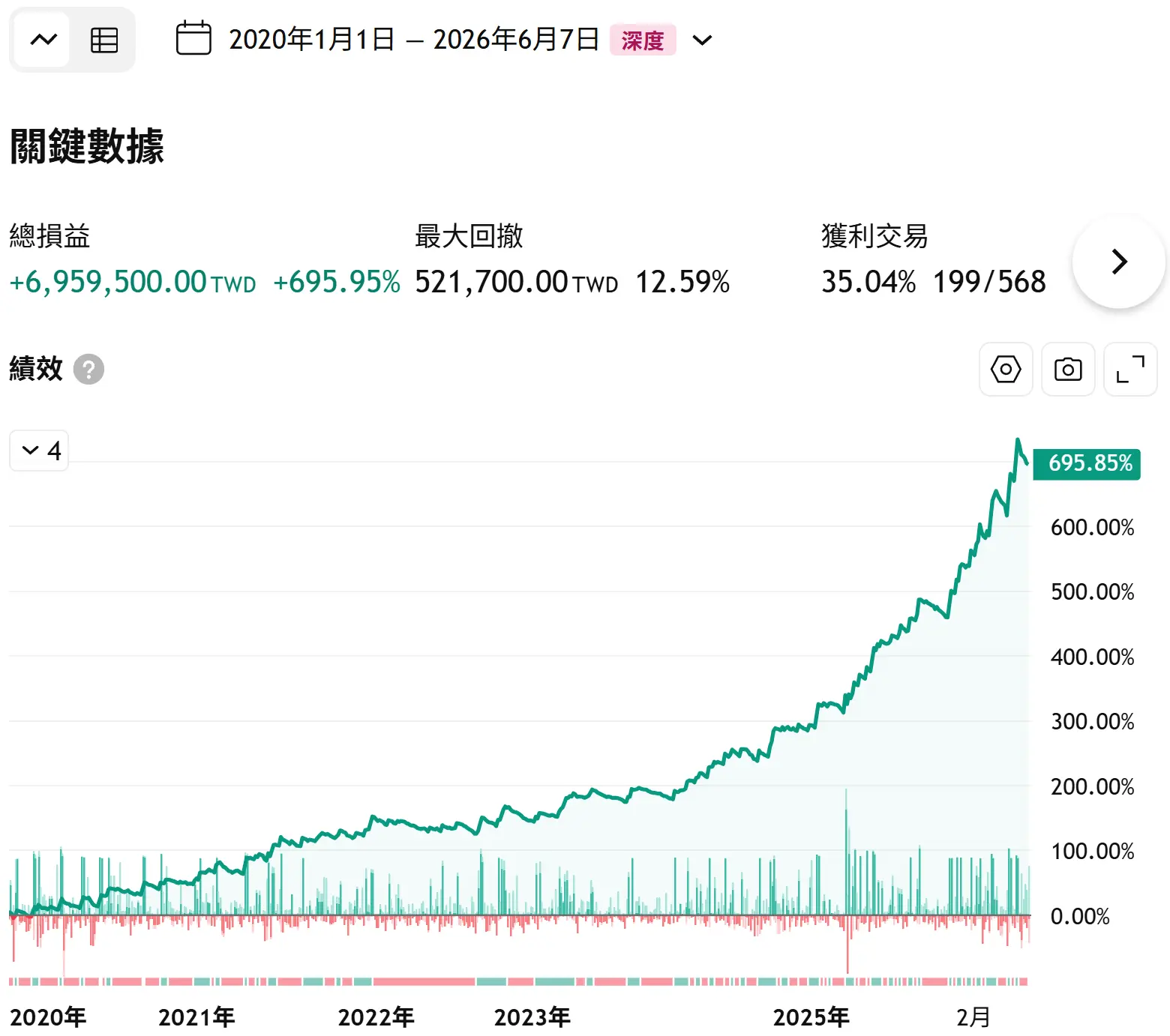Click the 2月 time axis label
The image size is (1170, 1036).
[973, 1017]
